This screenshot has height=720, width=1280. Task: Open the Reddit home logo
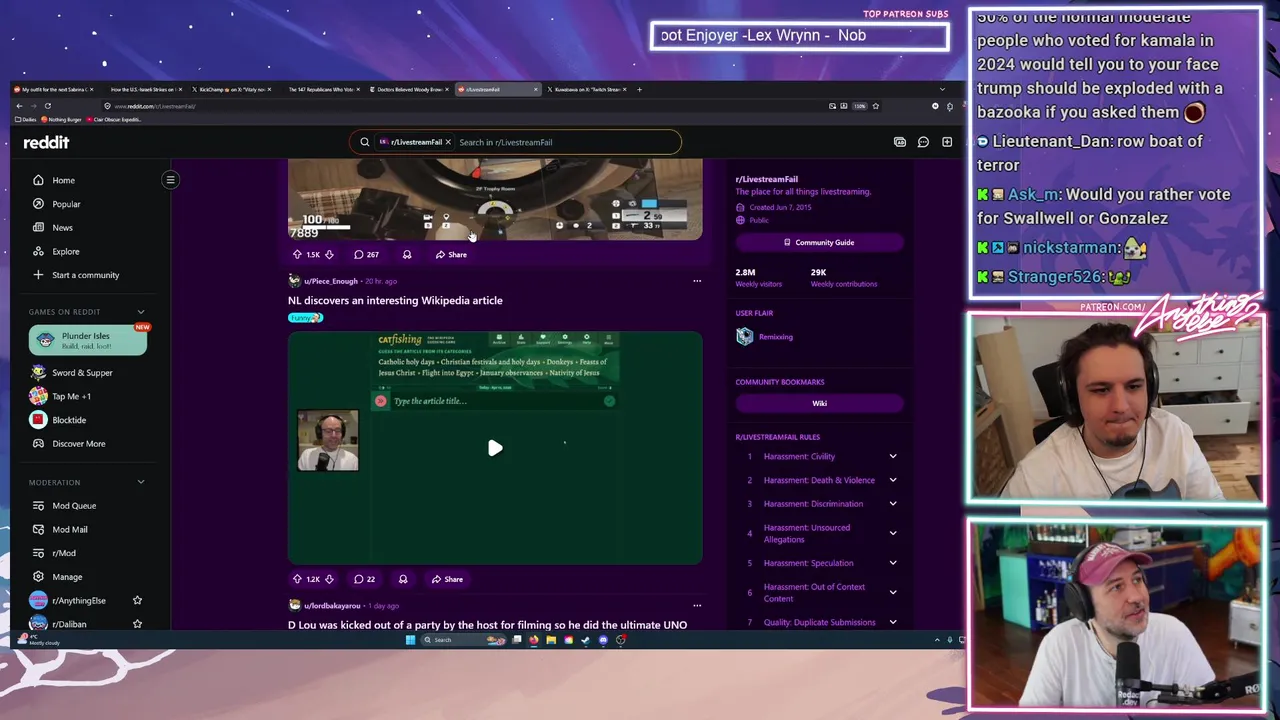click(x=46, y=142)
